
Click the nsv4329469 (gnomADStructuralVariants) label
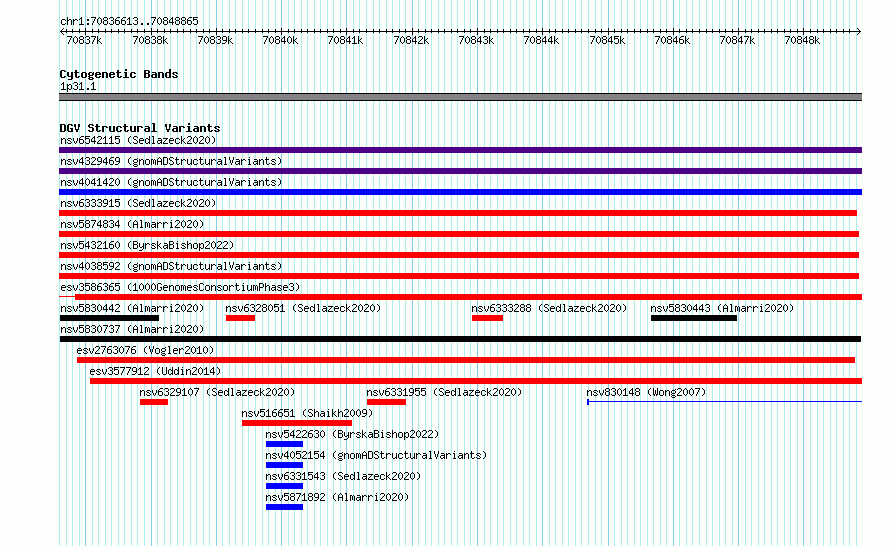pos(171,161)
